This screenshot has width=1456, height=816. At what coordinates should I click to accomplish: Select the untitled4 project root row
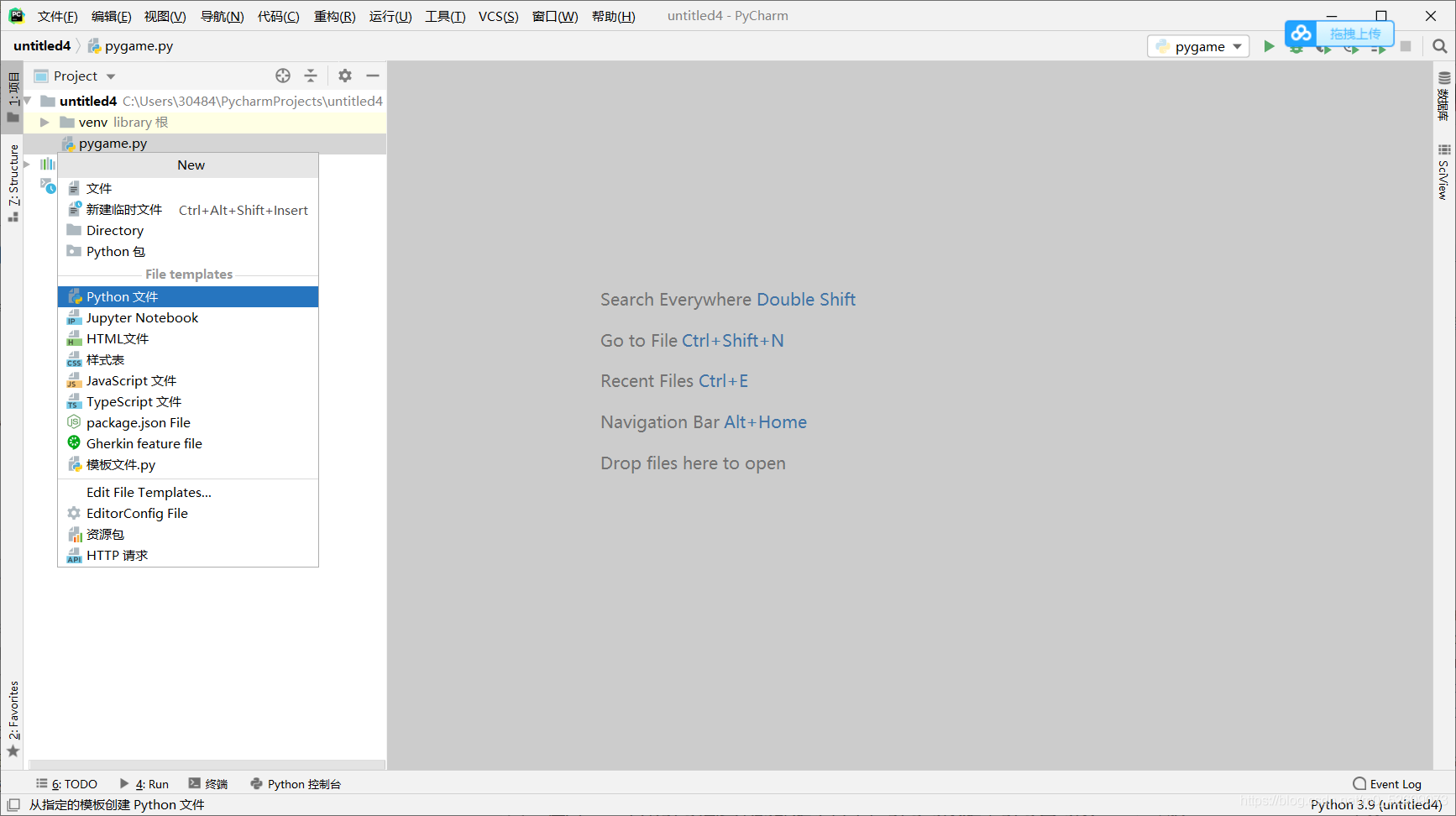(205, 101)
